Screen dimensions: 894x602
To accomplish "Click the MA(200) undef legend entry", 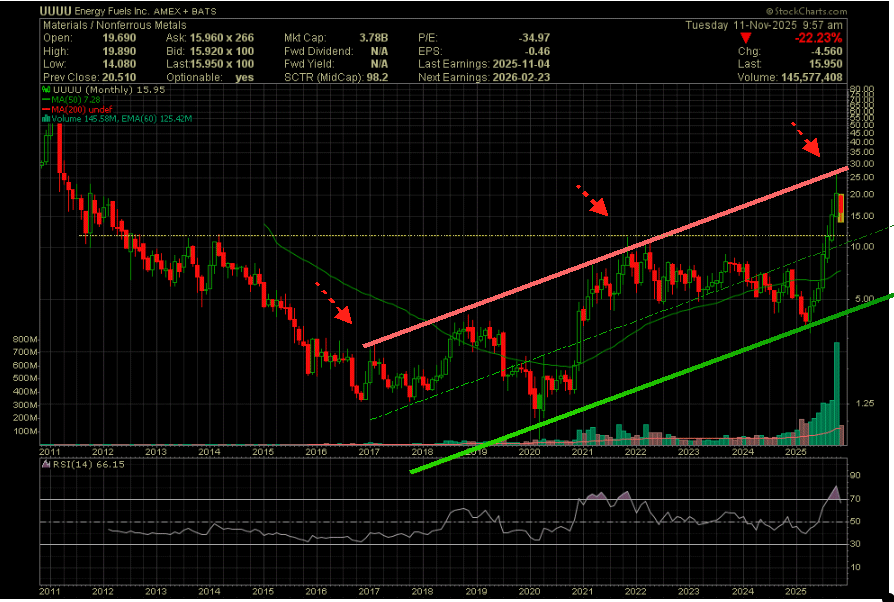I will pyautogui.click(x=82, y=109).
